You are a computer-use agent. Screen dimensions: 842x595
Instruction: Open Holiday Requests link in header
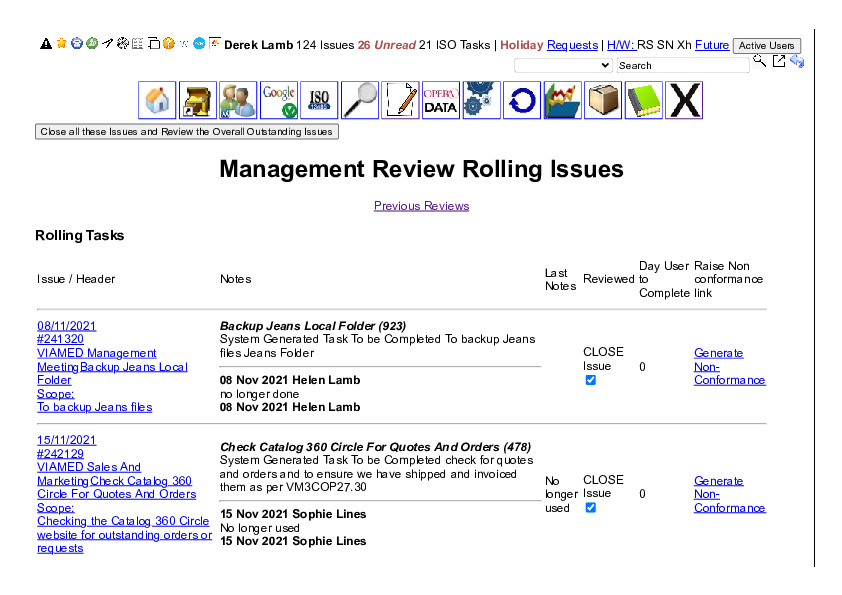coord(572,45)
